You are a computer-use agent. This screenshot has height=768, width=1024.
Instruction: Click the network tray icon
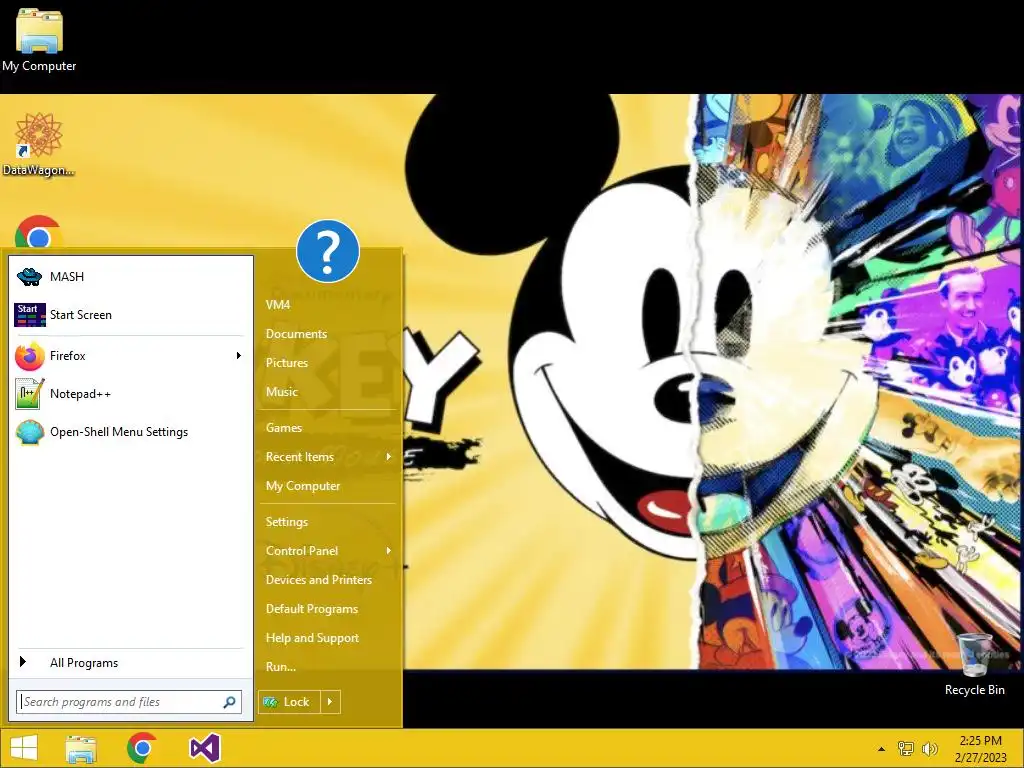[906, 748]
